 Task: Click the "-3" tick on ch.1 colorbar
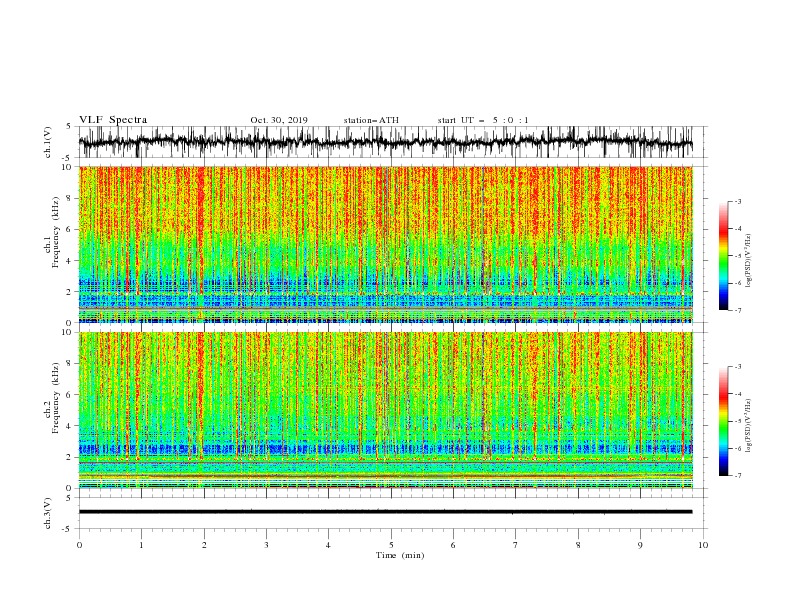738,201
